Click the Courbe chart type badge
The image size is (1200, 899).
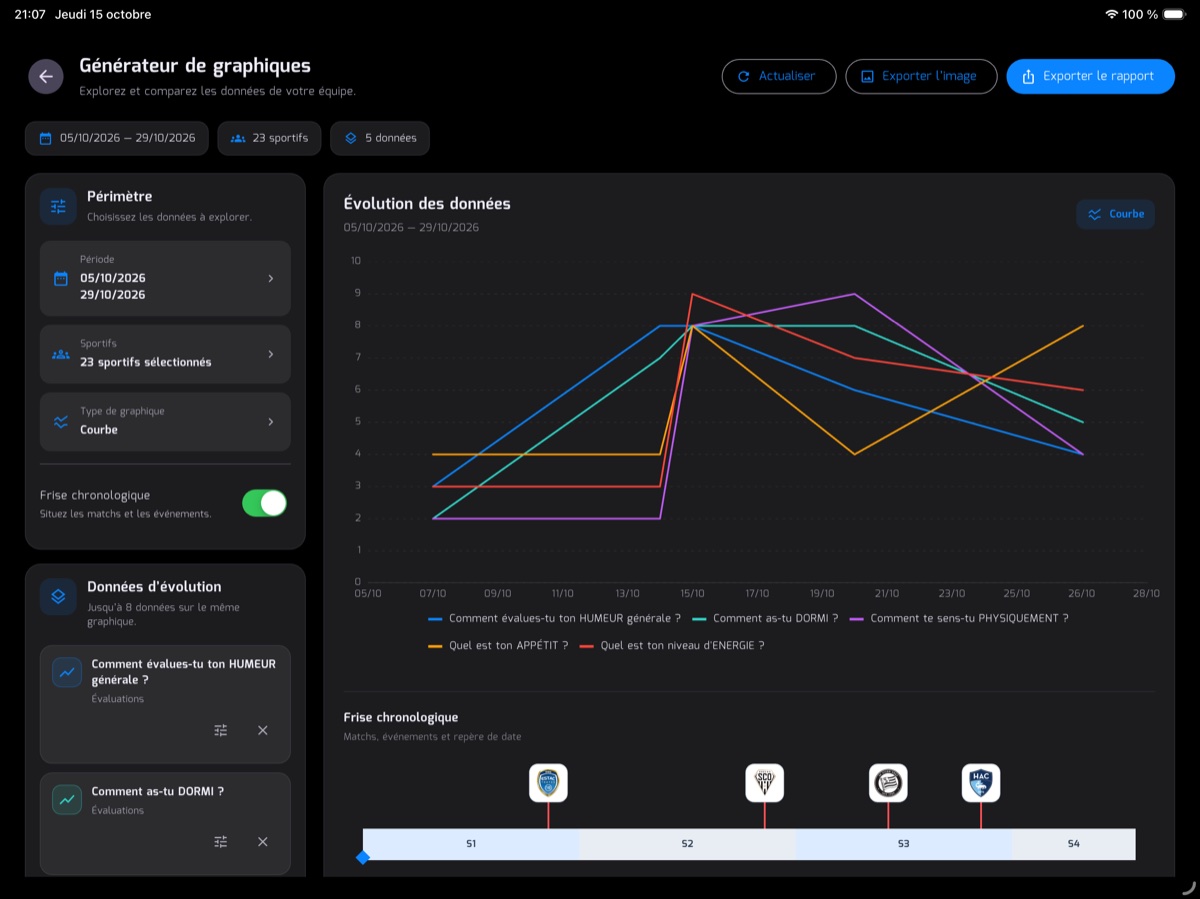coord(1115,214)
